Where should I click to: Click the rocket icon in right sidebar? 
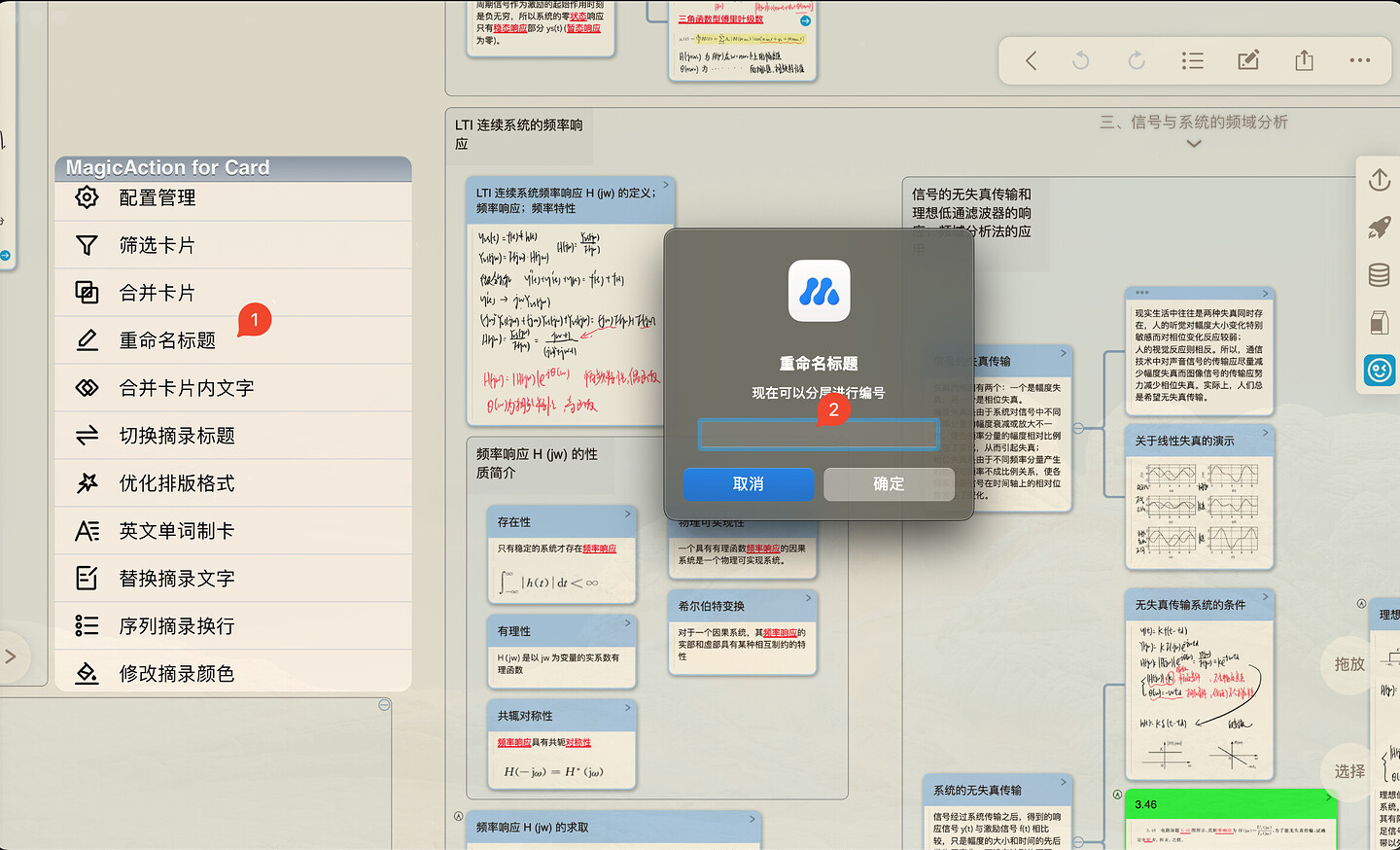(x=1379, y=228)
